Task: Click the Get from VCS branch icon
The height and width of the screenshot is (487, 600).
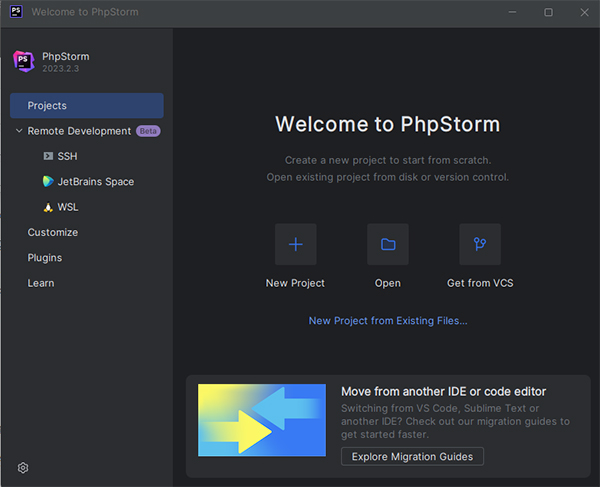Action: pyautogui.click(x=480, y=244)
